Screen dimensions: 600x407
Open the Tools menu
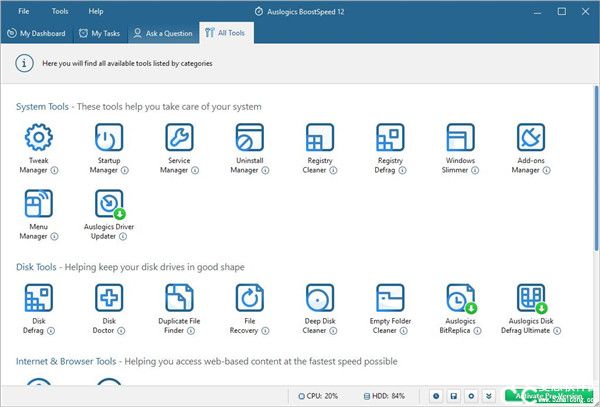tap(60, 11)
